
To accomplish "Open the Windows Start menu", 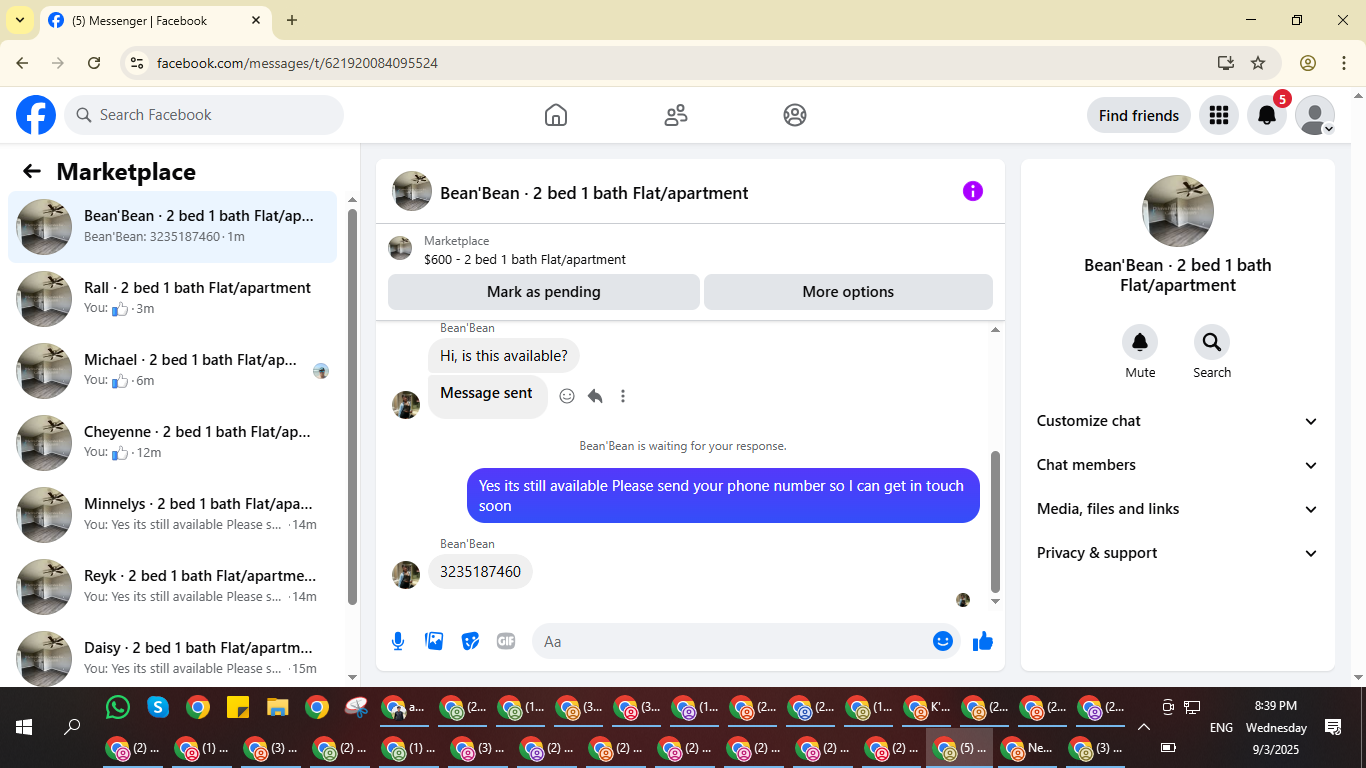I will click(24, 727).
